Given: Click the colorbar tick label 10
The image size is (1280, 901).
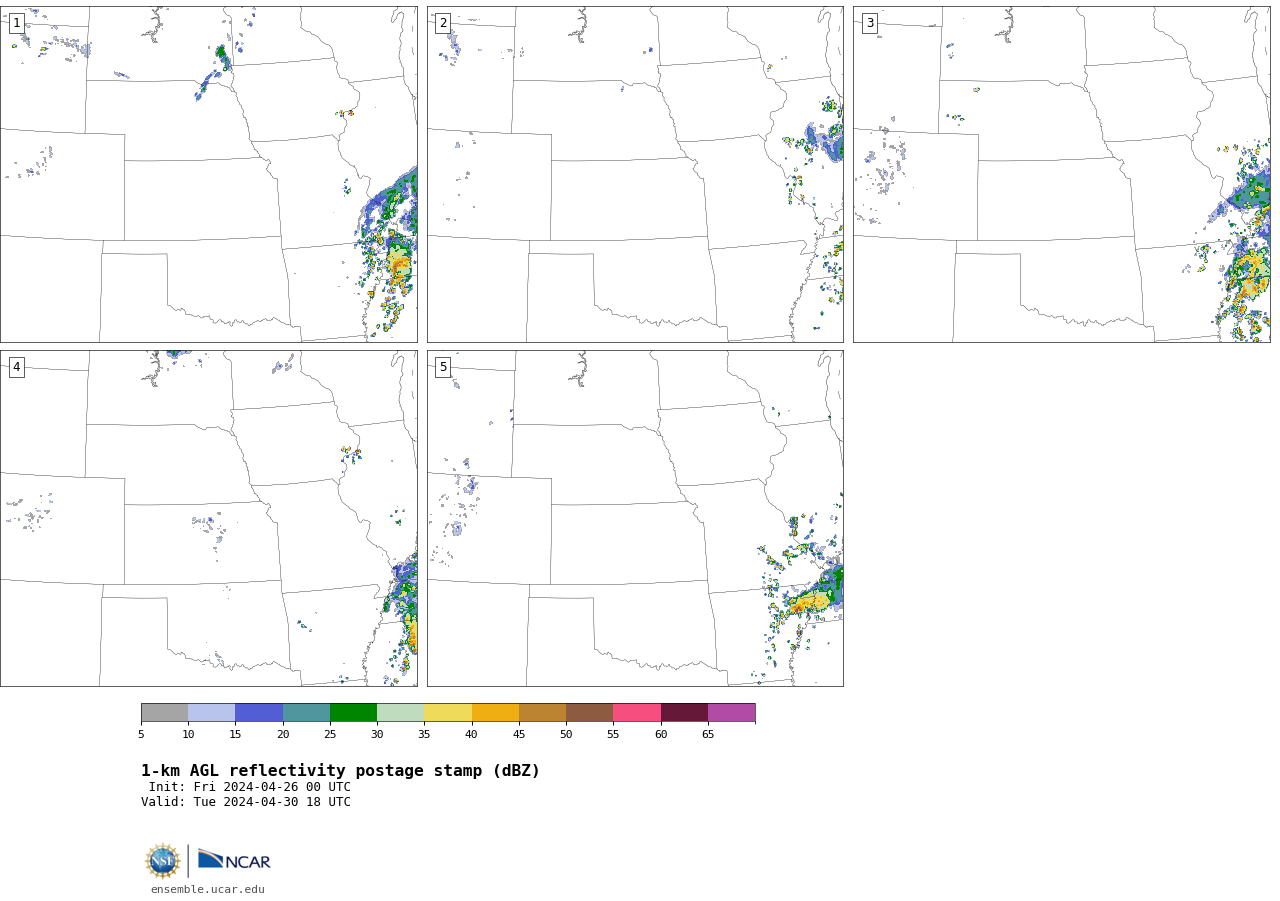Looking at the screenshot, I should coord(188,735).
